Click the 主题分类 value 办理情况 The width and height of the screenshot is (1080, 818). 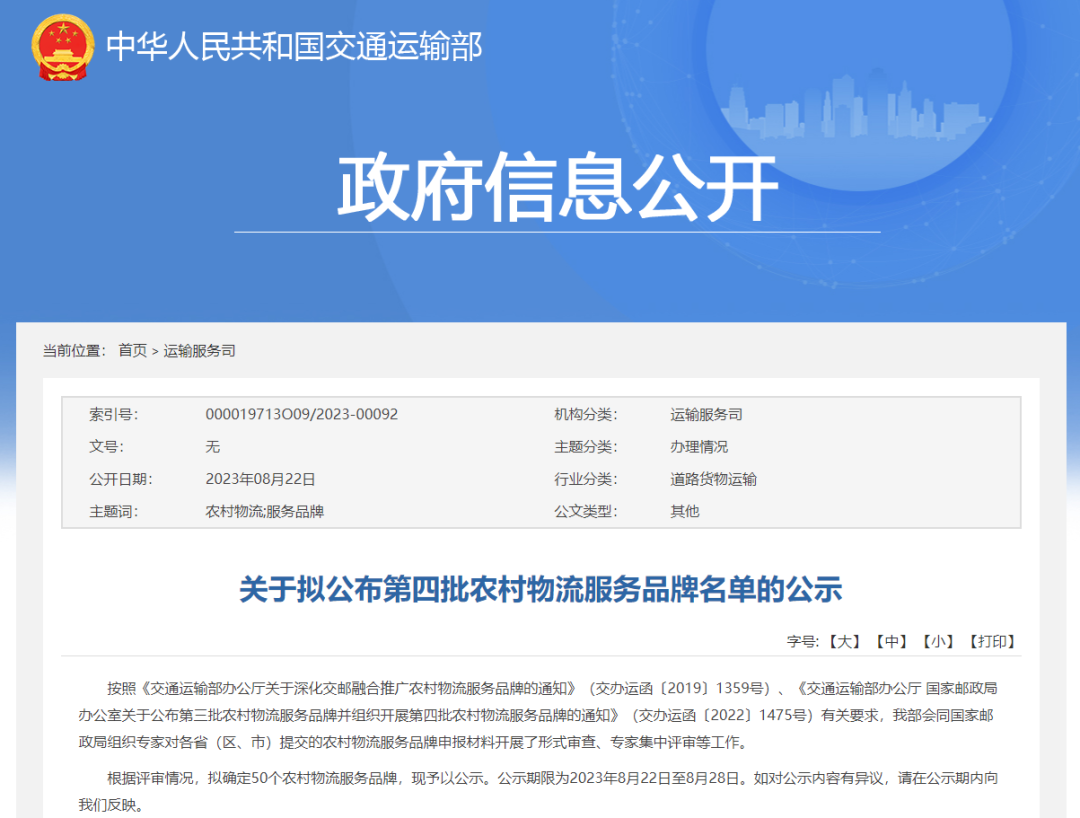(699, 447)
